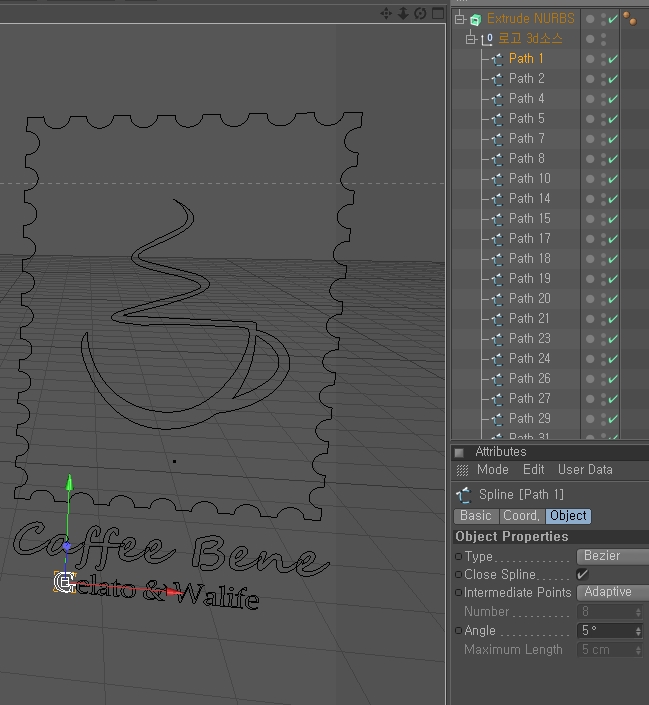
Task: Select the Object tab
Action: point(568,516)
